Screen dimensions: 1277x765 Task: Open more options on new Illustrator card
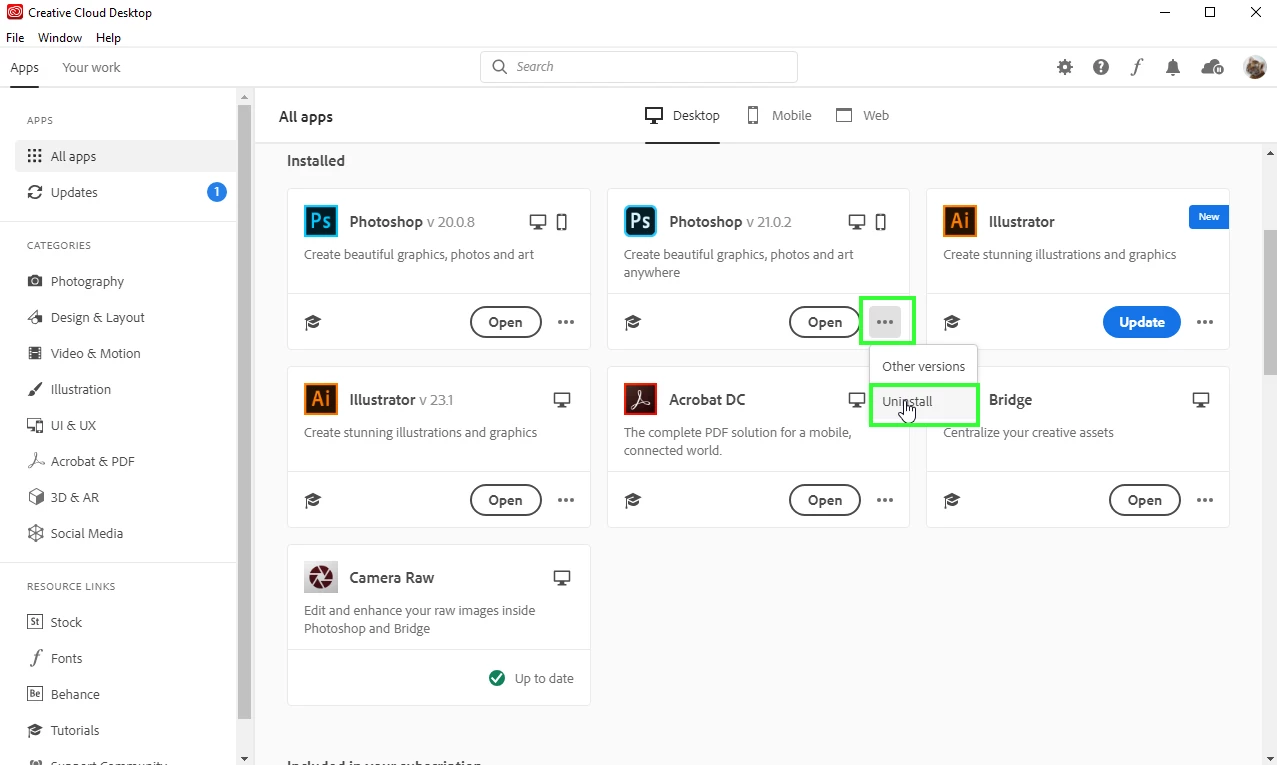[1205, 322]
